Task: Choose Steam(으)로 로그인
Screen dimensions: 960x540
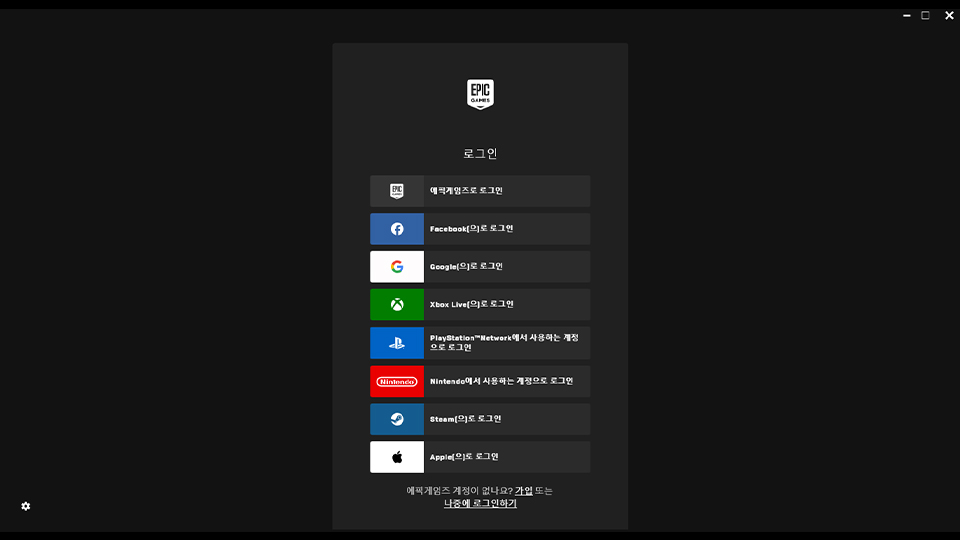Action: (480, 419)
